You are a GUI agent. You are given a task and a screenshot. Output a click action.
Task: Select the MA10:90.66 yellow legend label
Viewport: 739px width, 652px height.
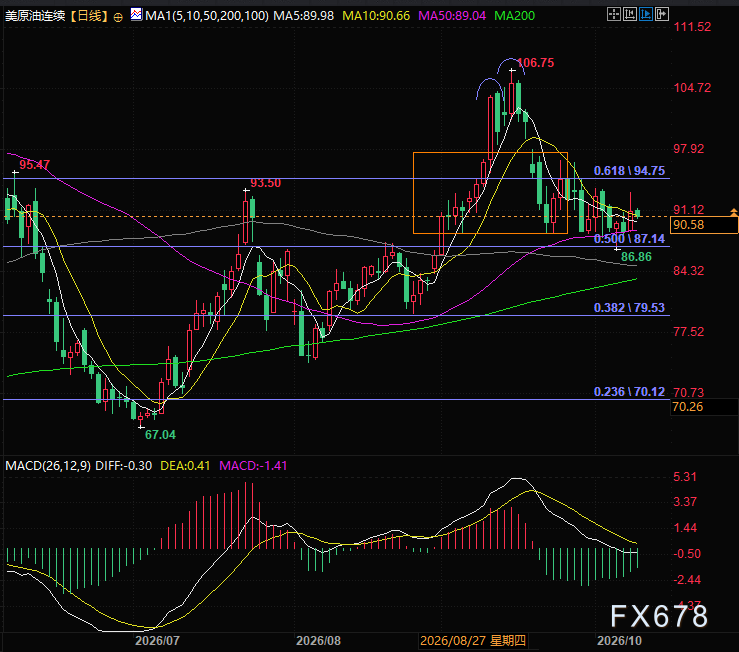[376, 16]
